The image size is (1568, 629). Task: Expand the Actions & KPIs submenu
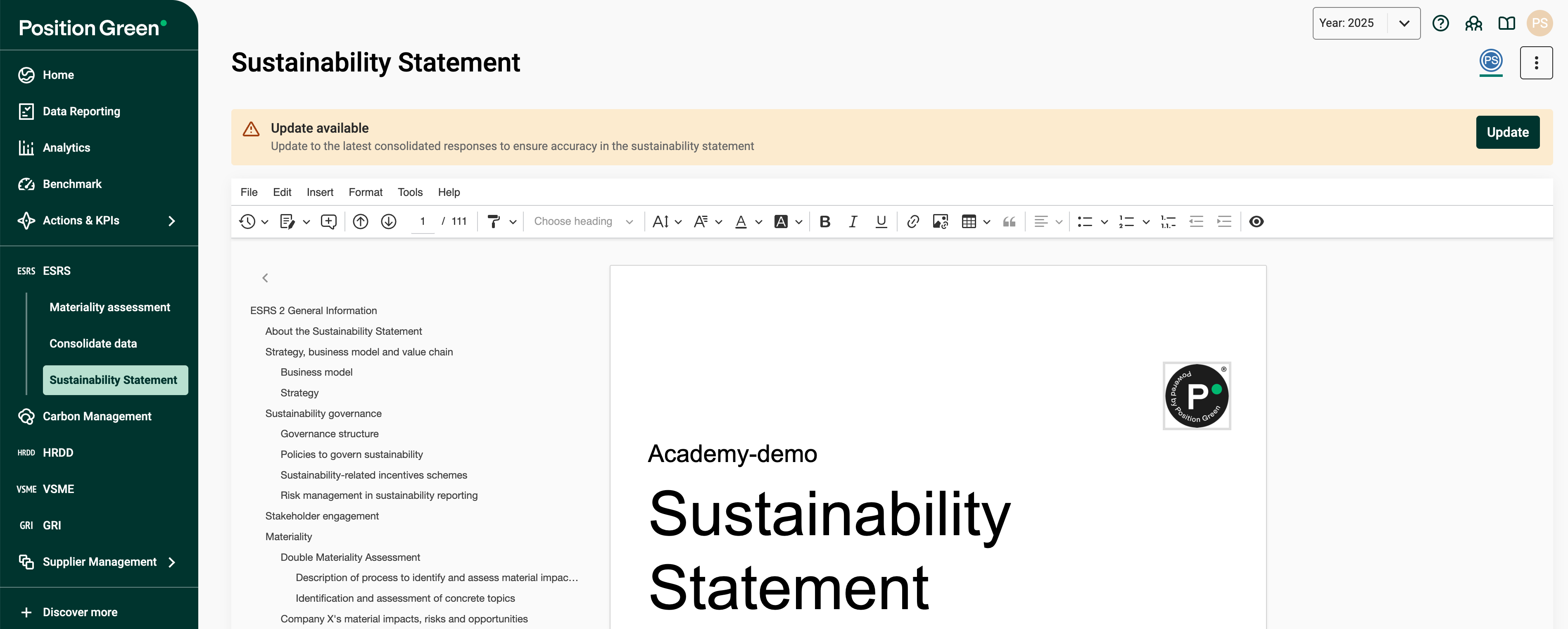(x=172, y=221)
